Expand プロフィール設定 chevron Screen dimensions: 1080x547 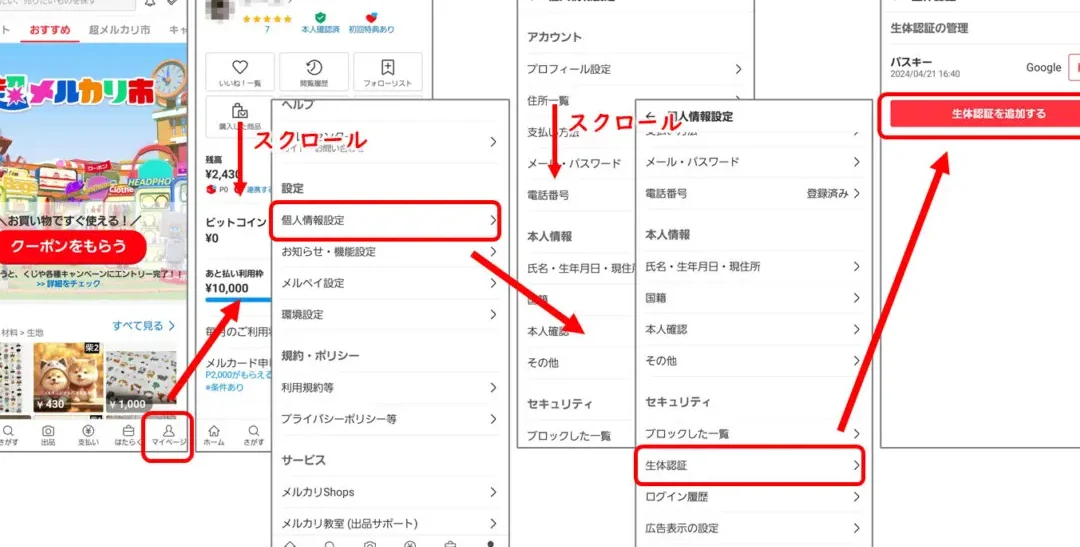(x=738, y=69)
